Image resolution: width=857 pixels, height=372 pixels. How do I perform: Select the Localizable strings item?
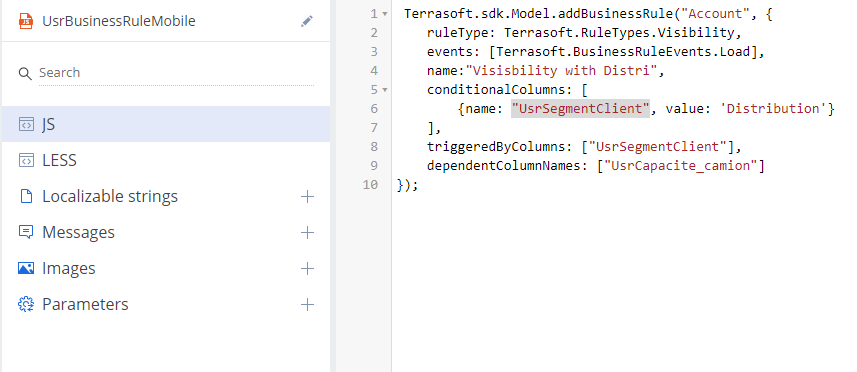point(166,196)
